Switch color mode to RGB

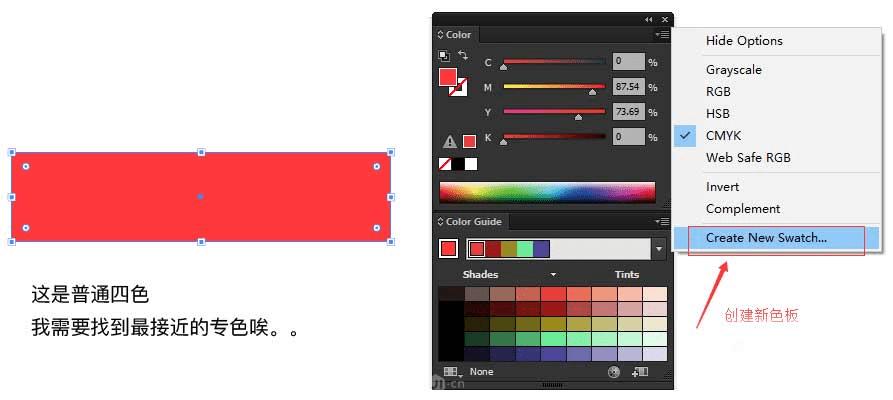718,92
